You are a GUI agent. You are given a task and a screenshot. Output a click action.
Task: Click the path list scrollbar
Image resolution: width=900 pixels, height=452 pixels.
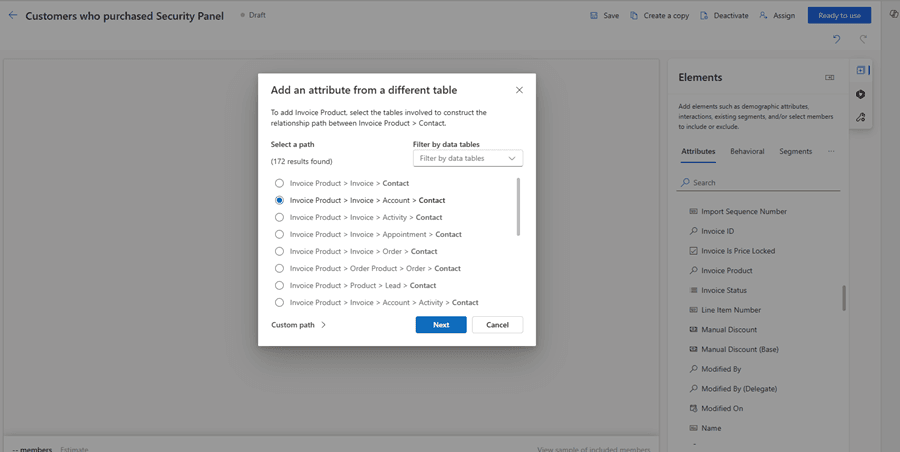point(518,207)
